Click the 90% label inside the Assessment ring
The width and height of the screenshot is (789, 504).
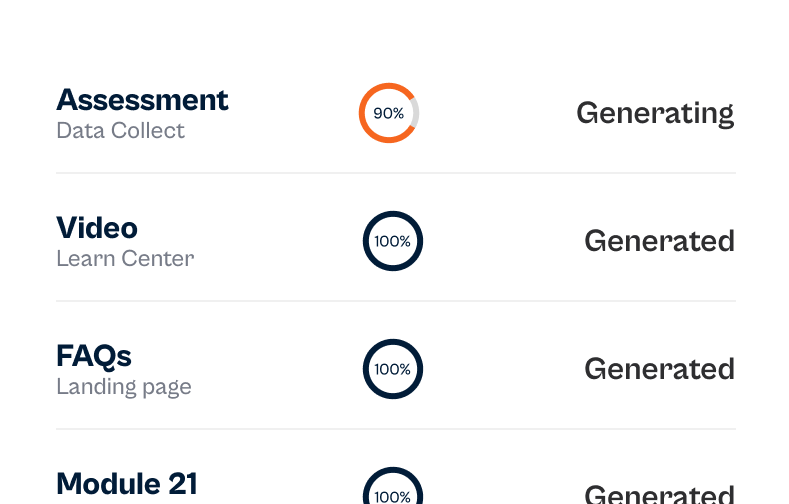pos(388,113)
